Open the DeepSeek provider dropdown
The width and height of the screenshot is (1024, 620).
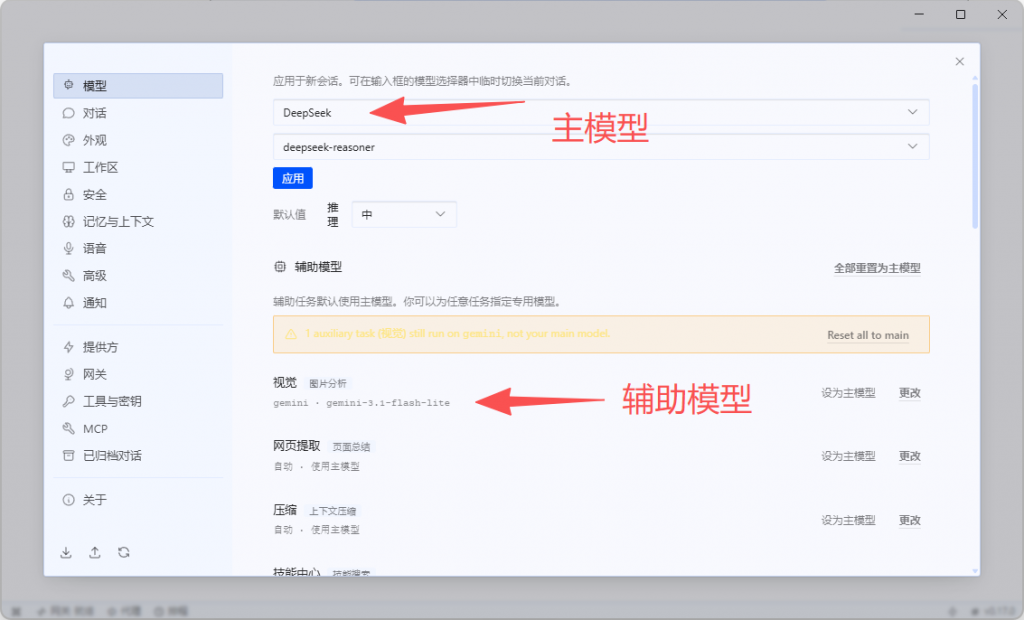[601, 112]
